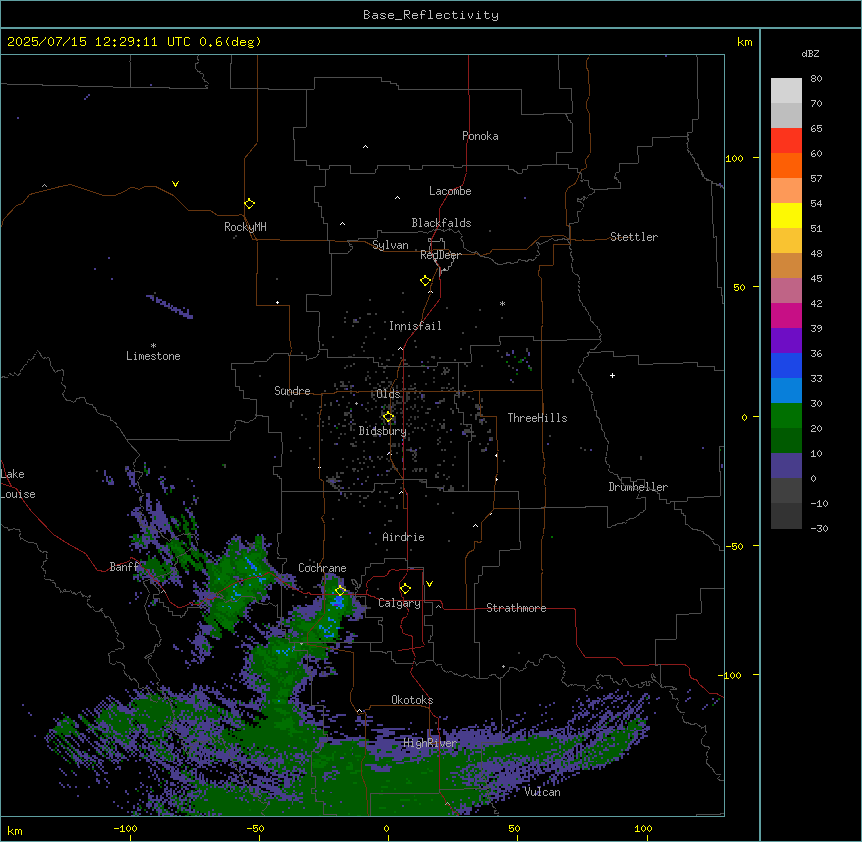Screen dimensions: 862x842
Task: Select the RockyMH label
Action: coord(245,227)
